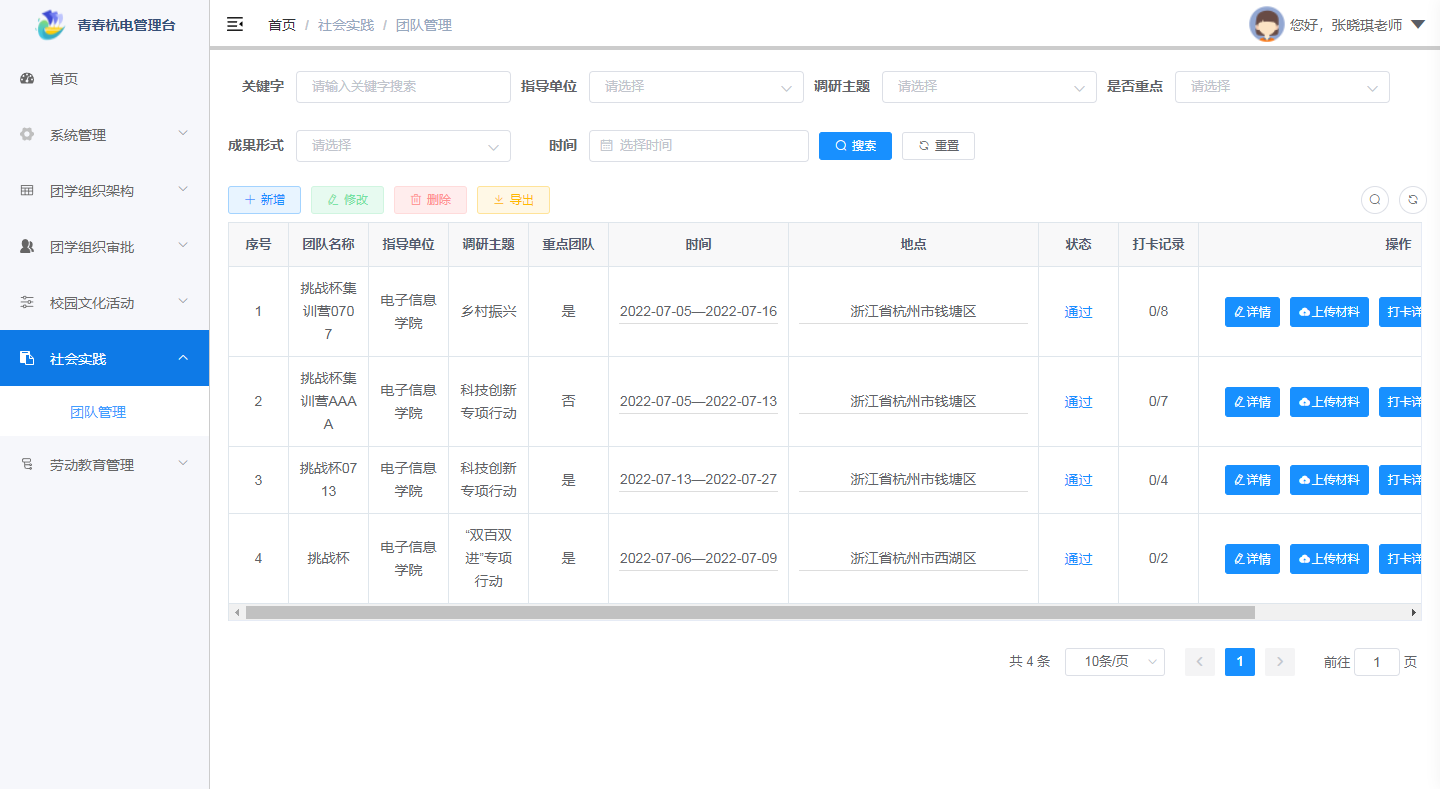Click the 新增 button

(264, 200)
